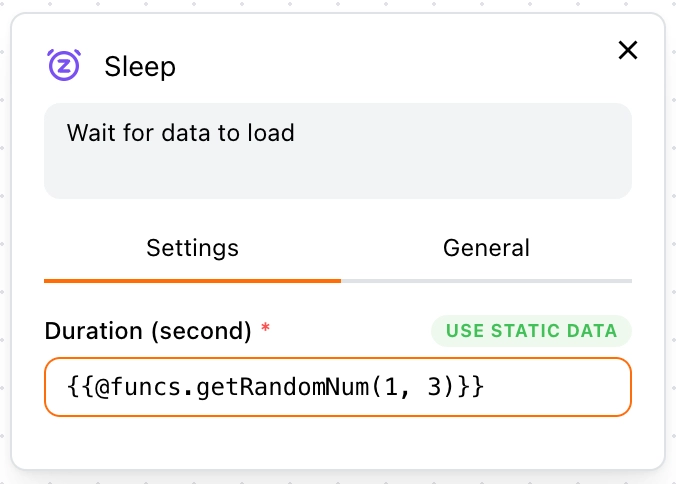Switch to the Settings tab

192,248
